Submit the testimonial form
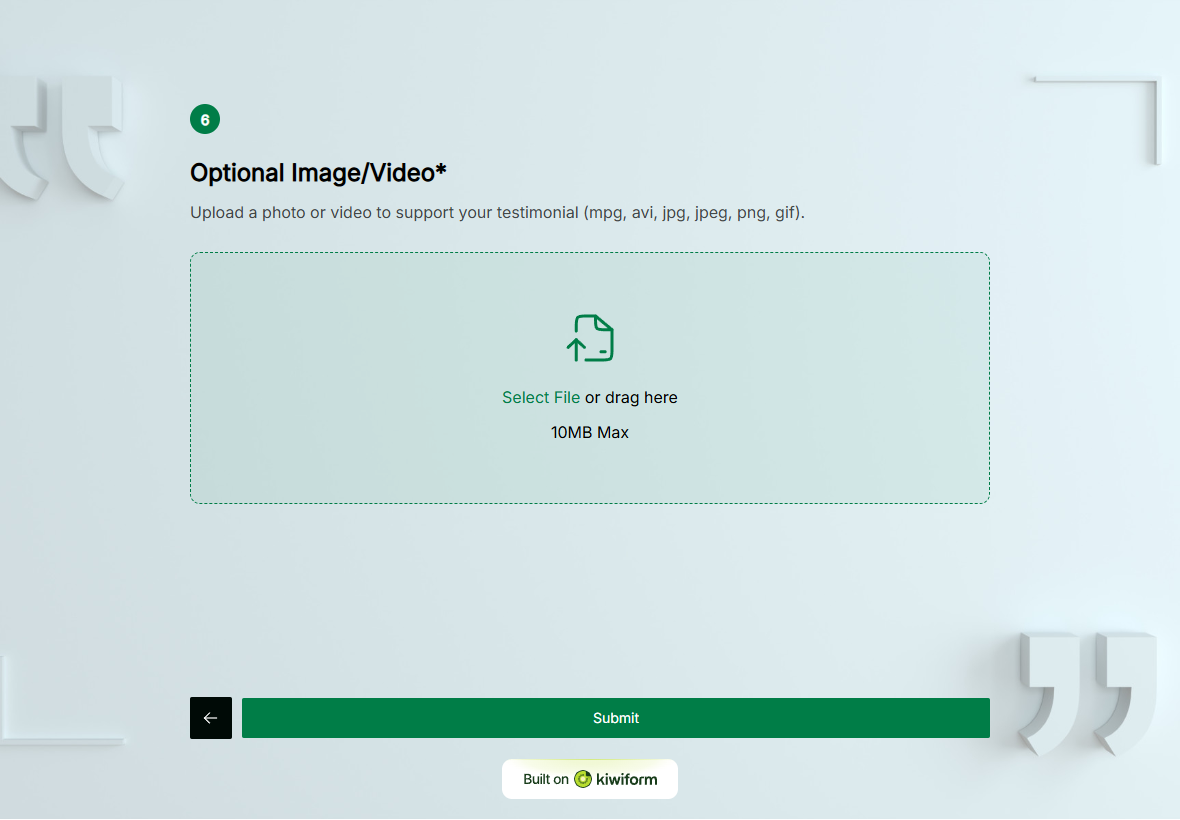Viewport: 1180px width, 820px height. (x=616, y=718)
